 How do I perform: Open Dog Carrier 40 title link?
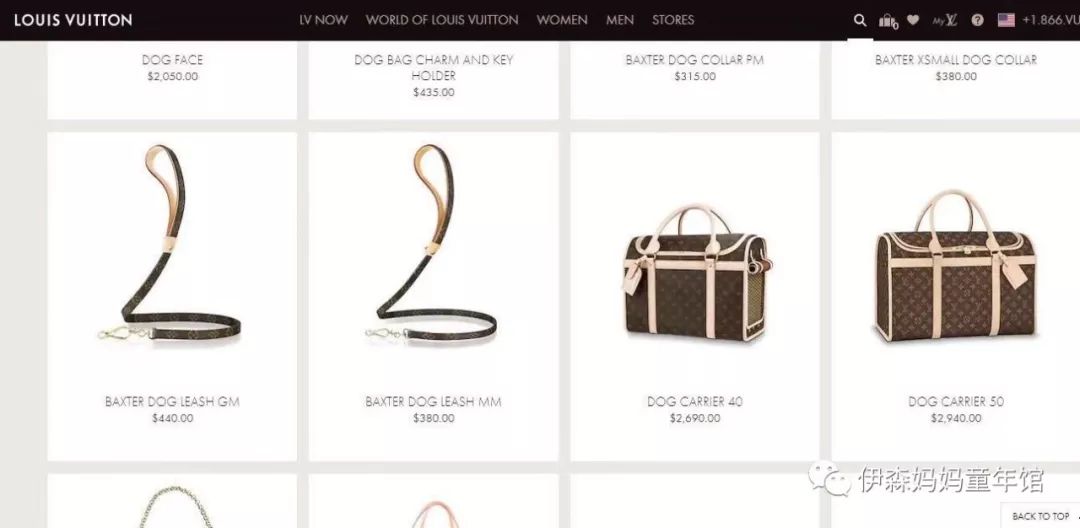pyautogui.click(x=695, y=401)
